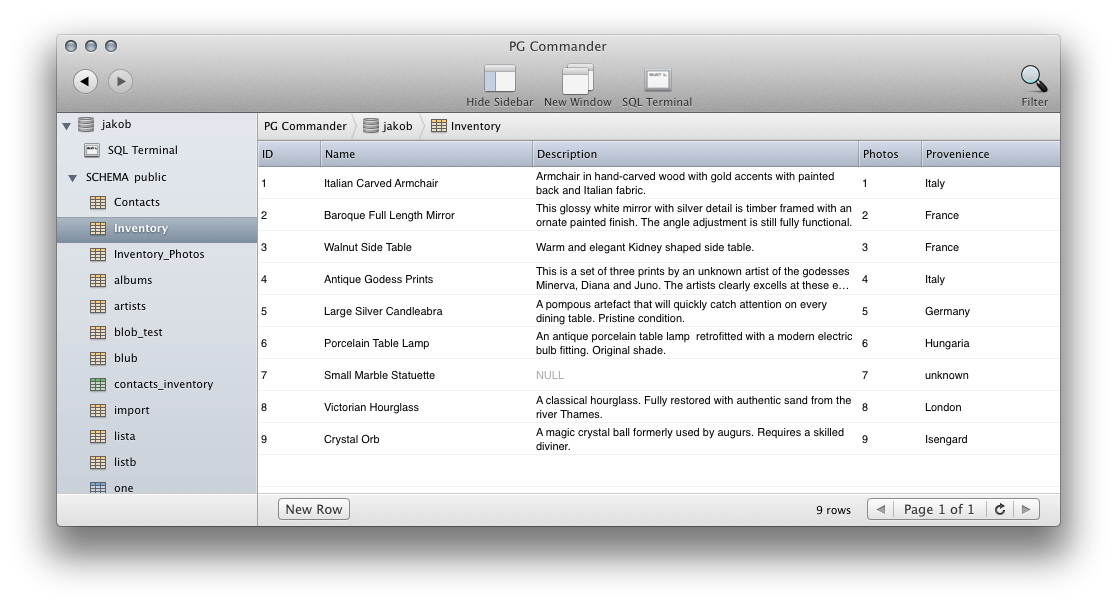Click the PG Commander breadcrumb
The image size is (1117, 605).
[305, 126]
